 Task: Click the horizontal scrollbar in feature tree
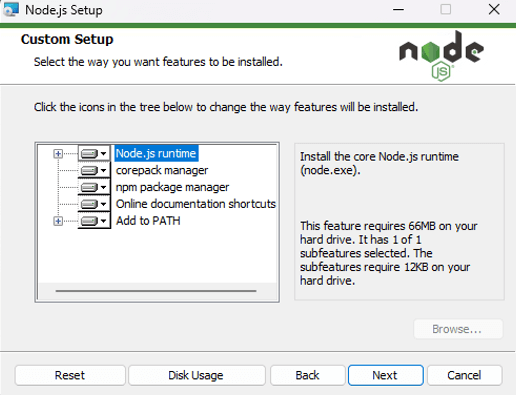tap(156, 291)
